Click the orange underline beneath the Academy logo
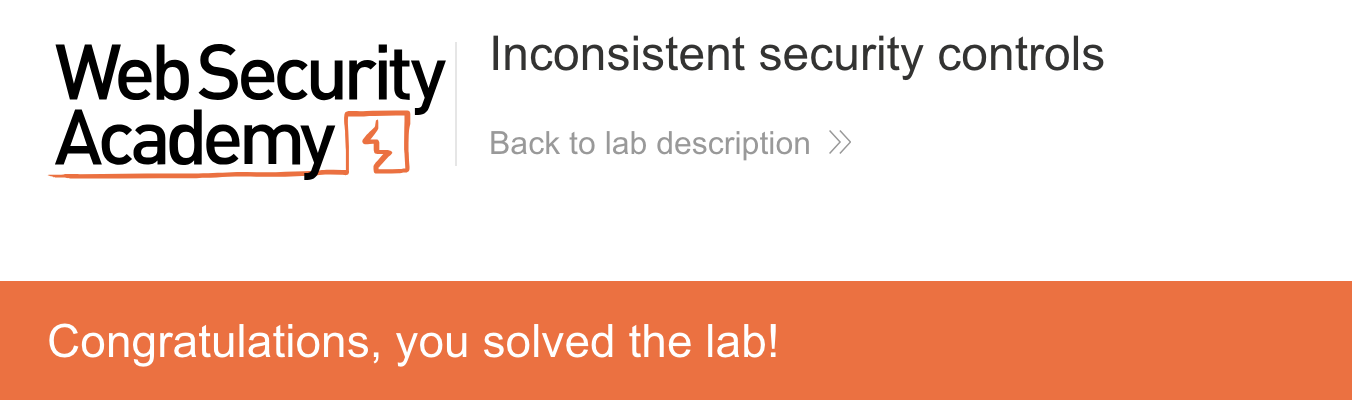This screenshot has width=1352, height=400. pyautogui.click(x=200, y=175)
